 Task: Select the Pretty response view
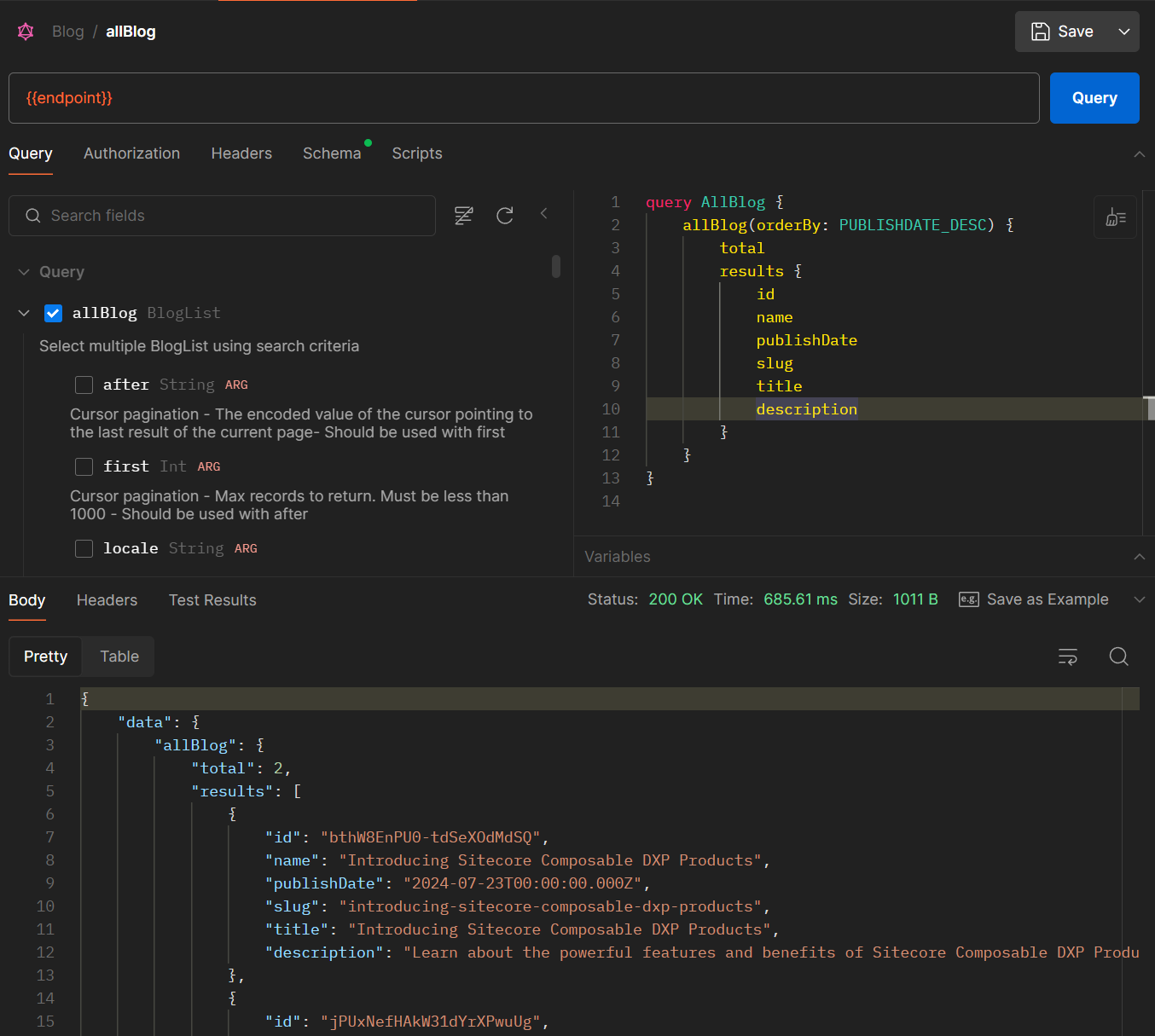[x=45, y=657]
